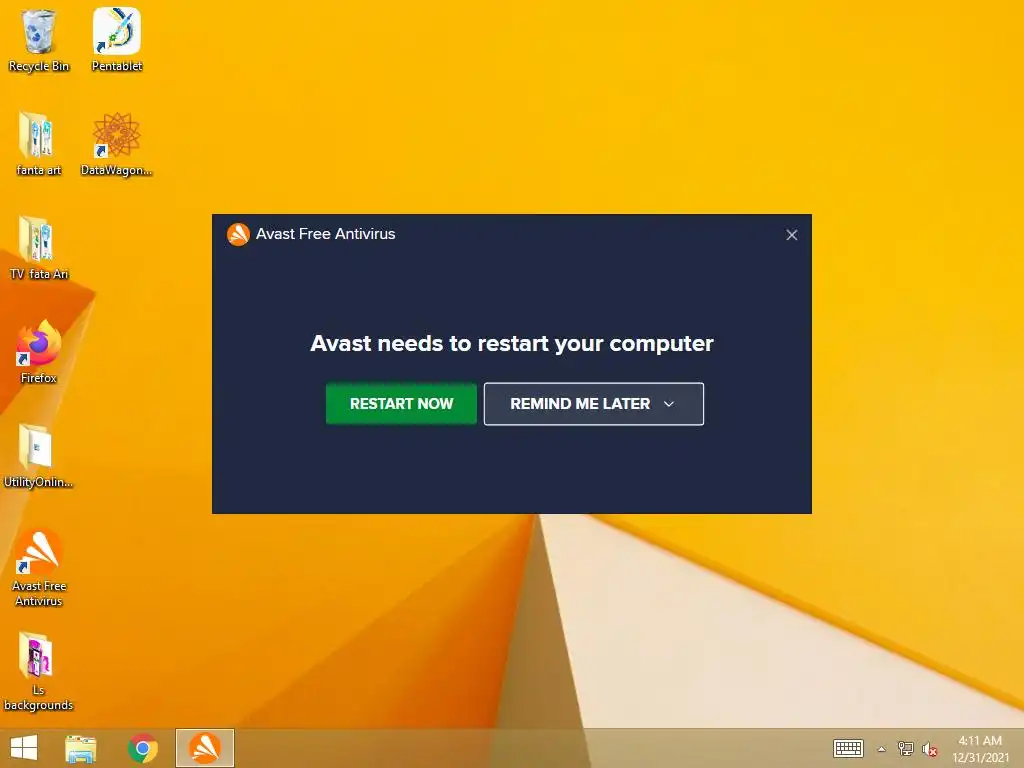Select the Pentablet desktop shortcut
1024x768 pixels.
tap(117, 40)
